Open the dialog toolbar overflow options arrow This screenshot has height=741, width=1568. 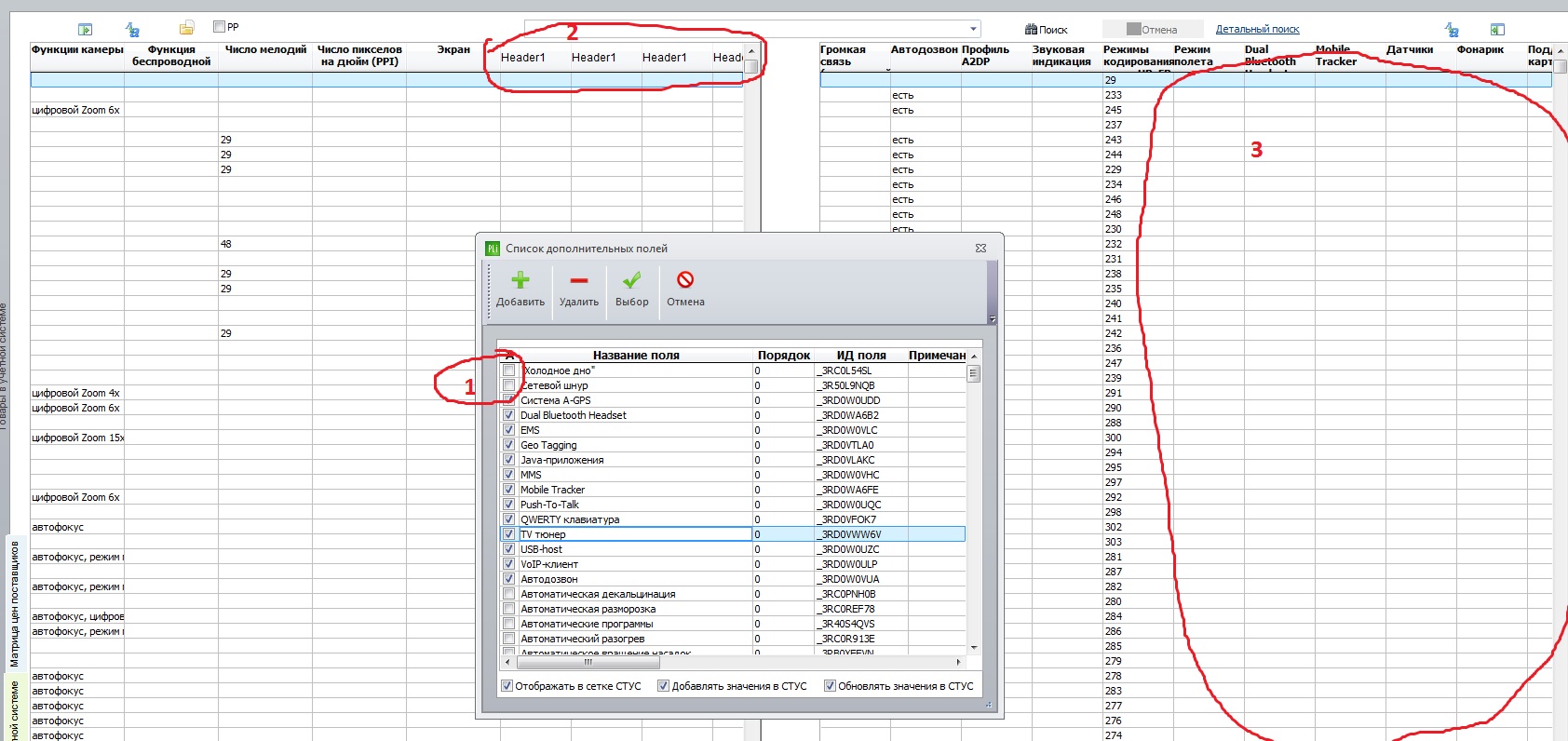[992, 319]
